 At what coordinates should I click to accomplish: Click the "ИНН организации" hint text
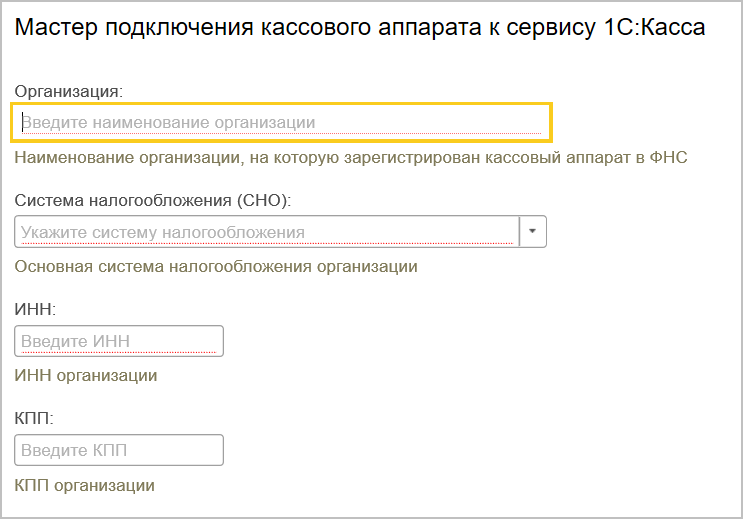click(86, 376)
